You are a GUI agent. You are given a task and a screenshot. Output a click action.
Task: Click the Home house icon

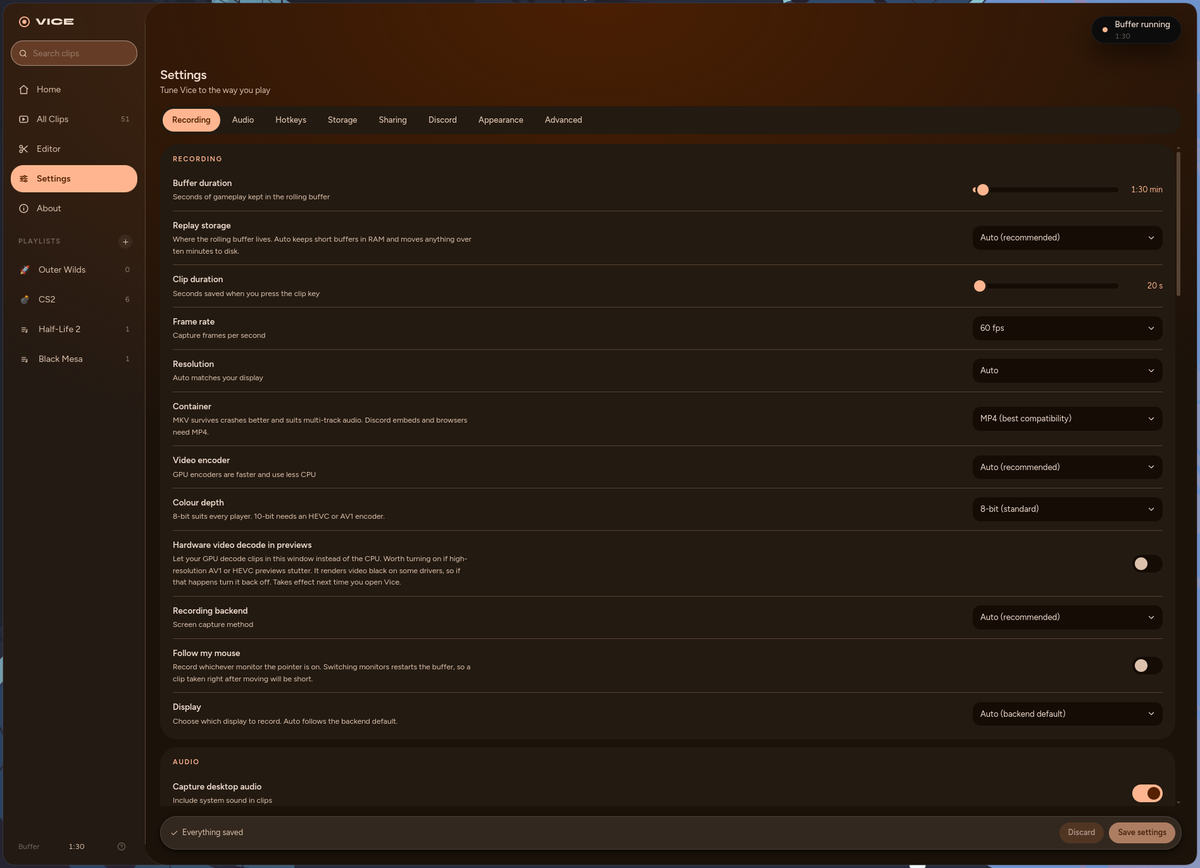click(x=24, y=89)
